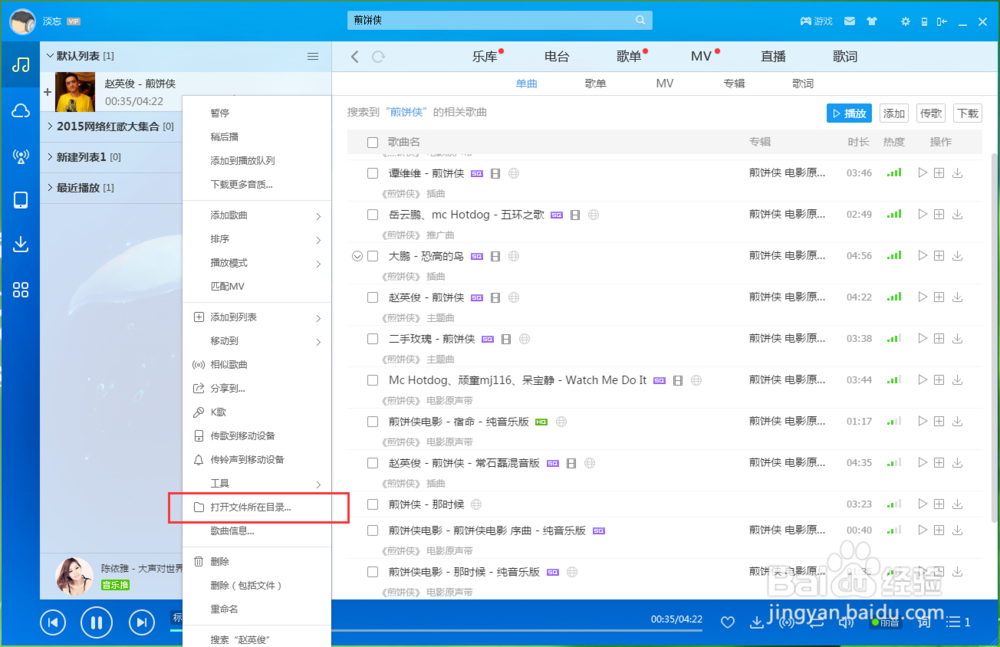Open the mail message icon

point(849,21)
